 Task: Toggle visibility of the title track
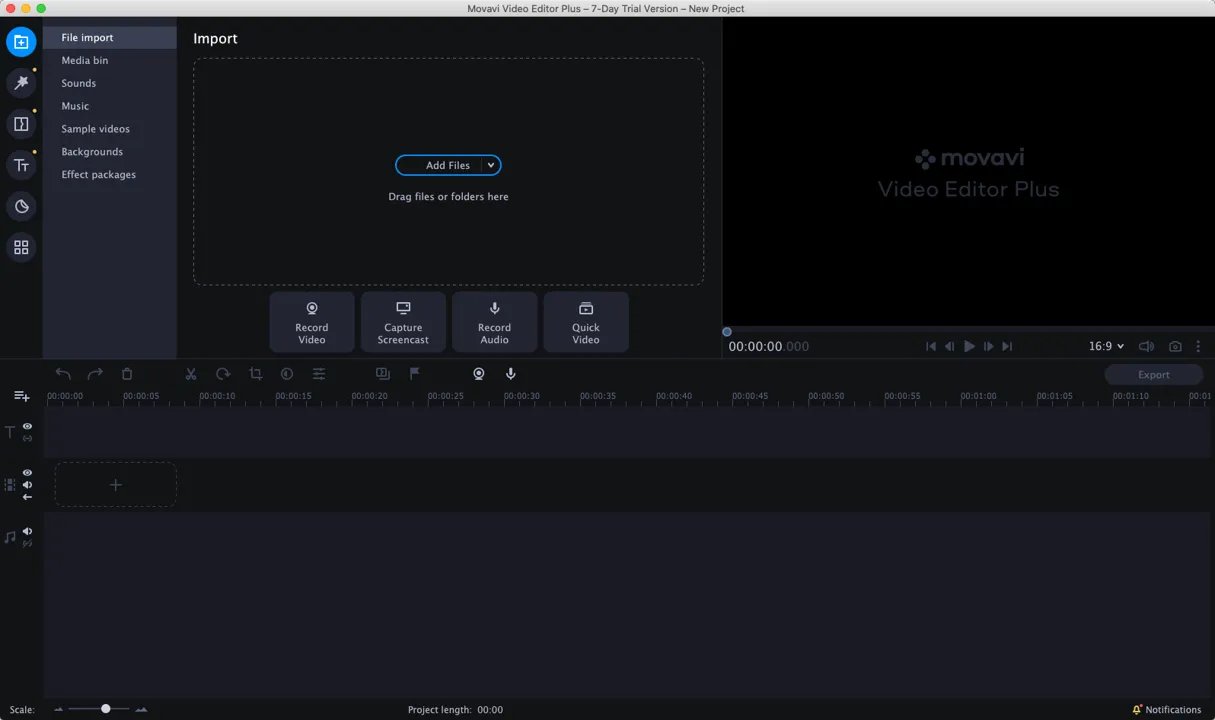(x=27, y=426)
